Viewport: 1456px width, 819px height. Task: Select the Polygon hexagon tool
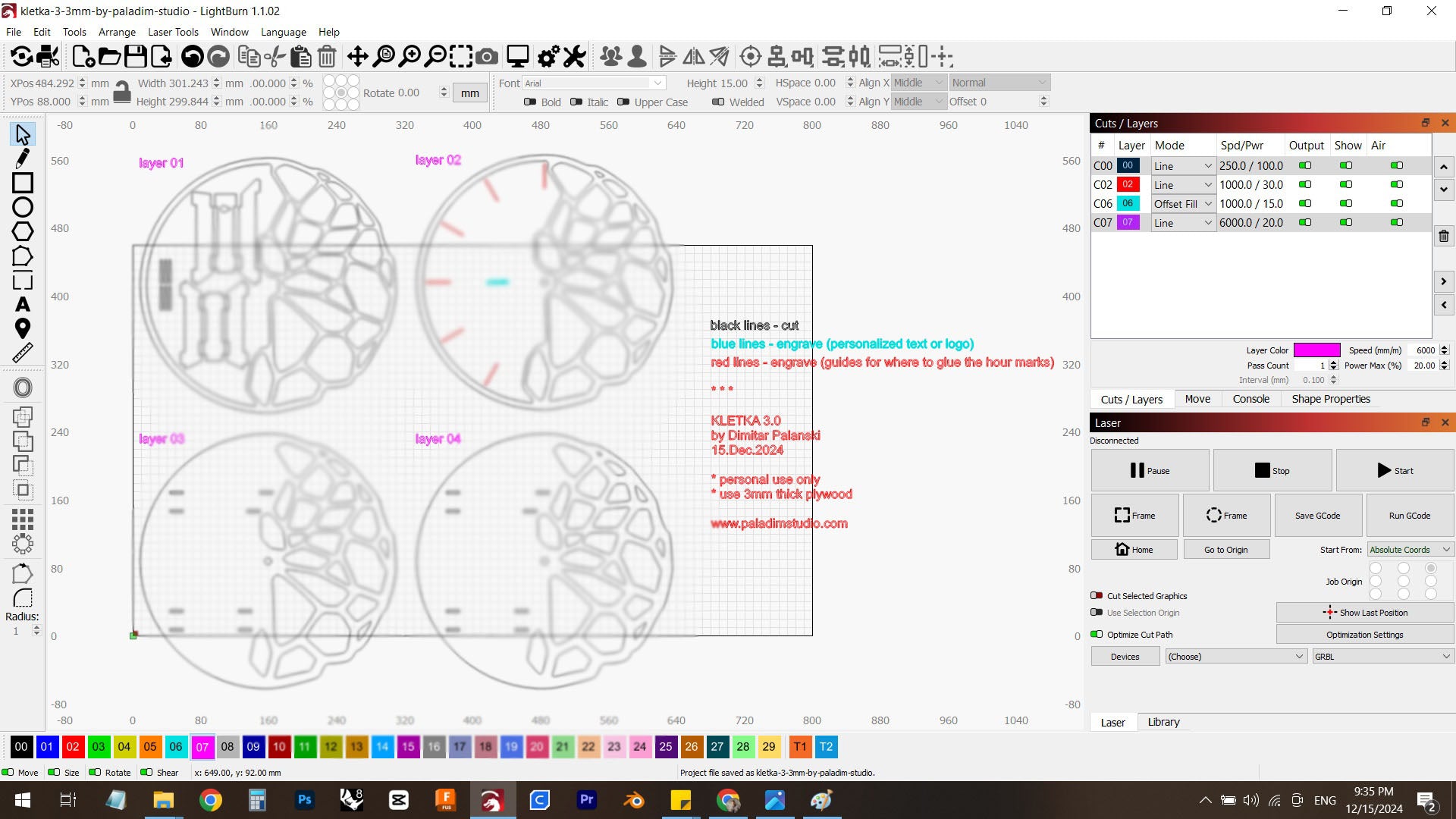23,231
